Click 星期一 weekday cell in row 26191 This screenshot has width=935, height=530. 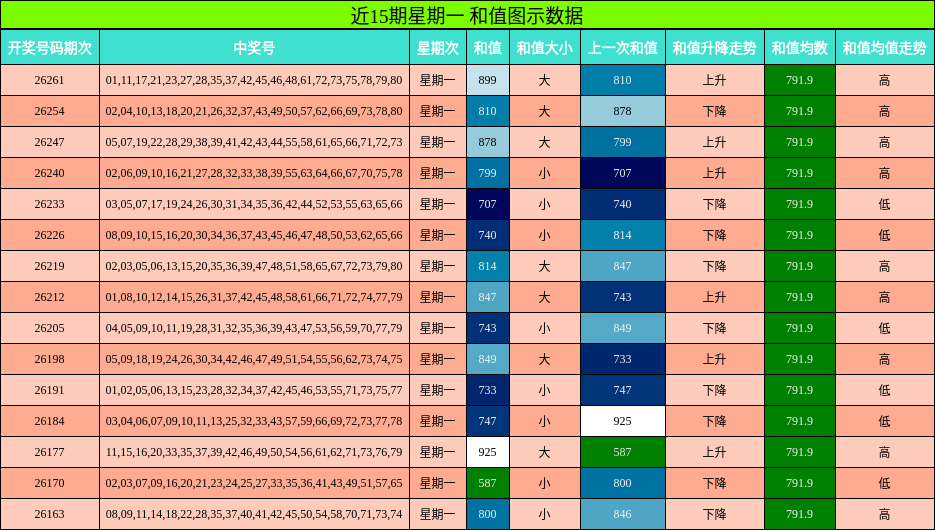click(438, 390)
